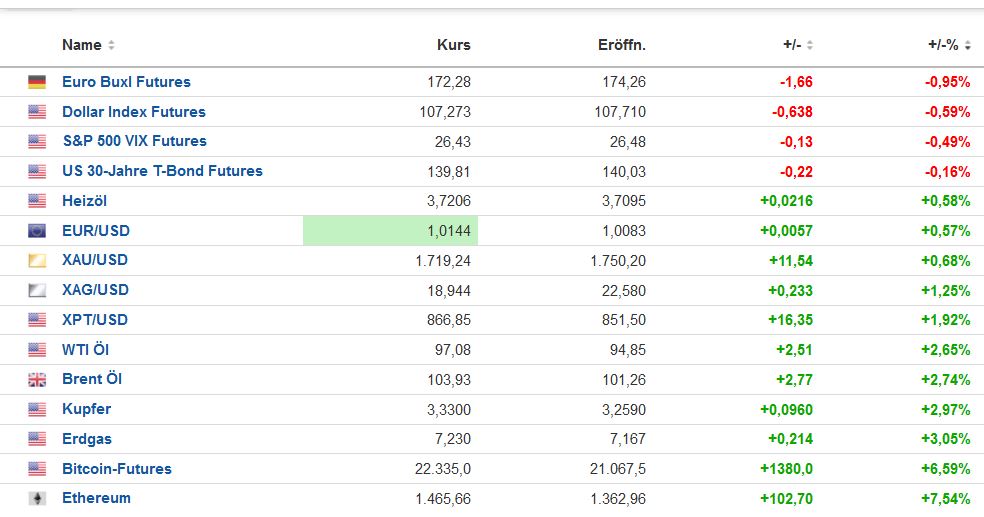Click the Kurs column header
984x517 pixels.
tap(453, 45)
